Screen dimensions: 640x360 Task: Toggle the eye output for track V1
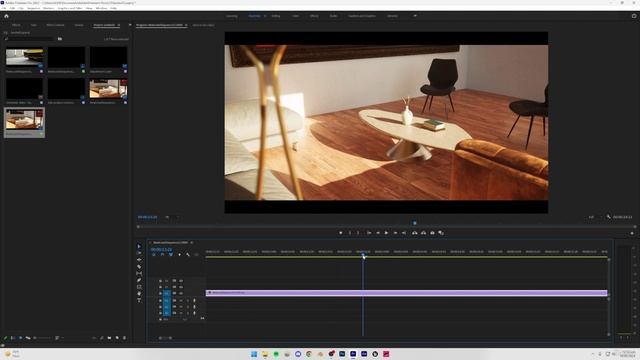pyautogui.click(x=181, y=293)
